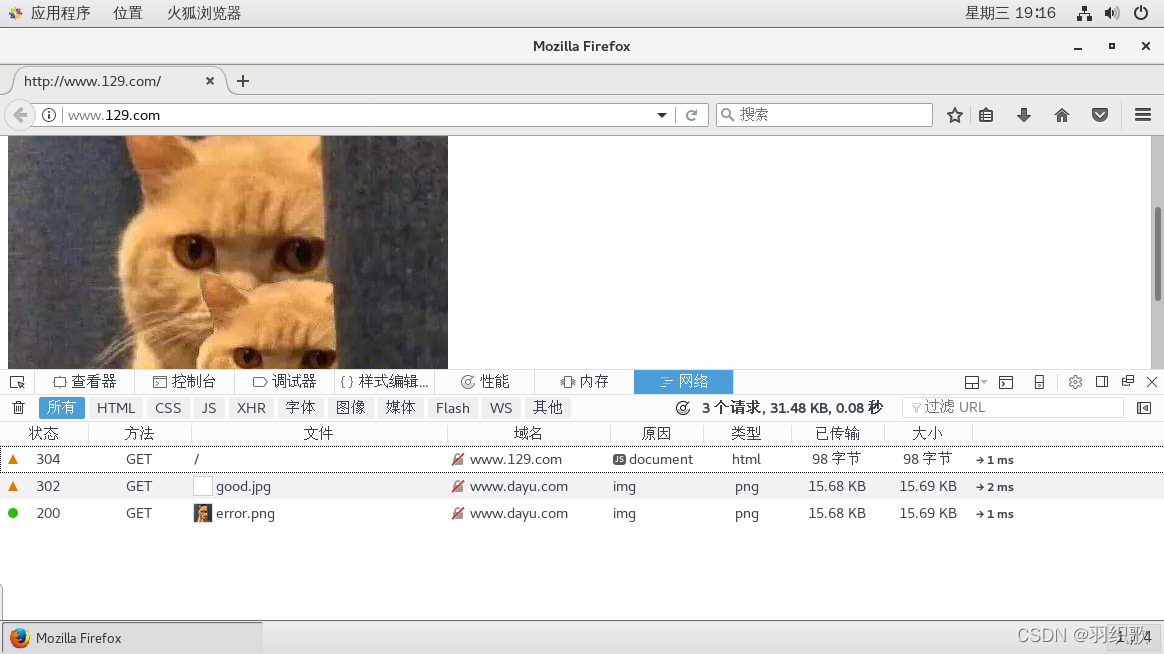
Task: Open the 位置 places menu
Action: (x=128, y=13)
